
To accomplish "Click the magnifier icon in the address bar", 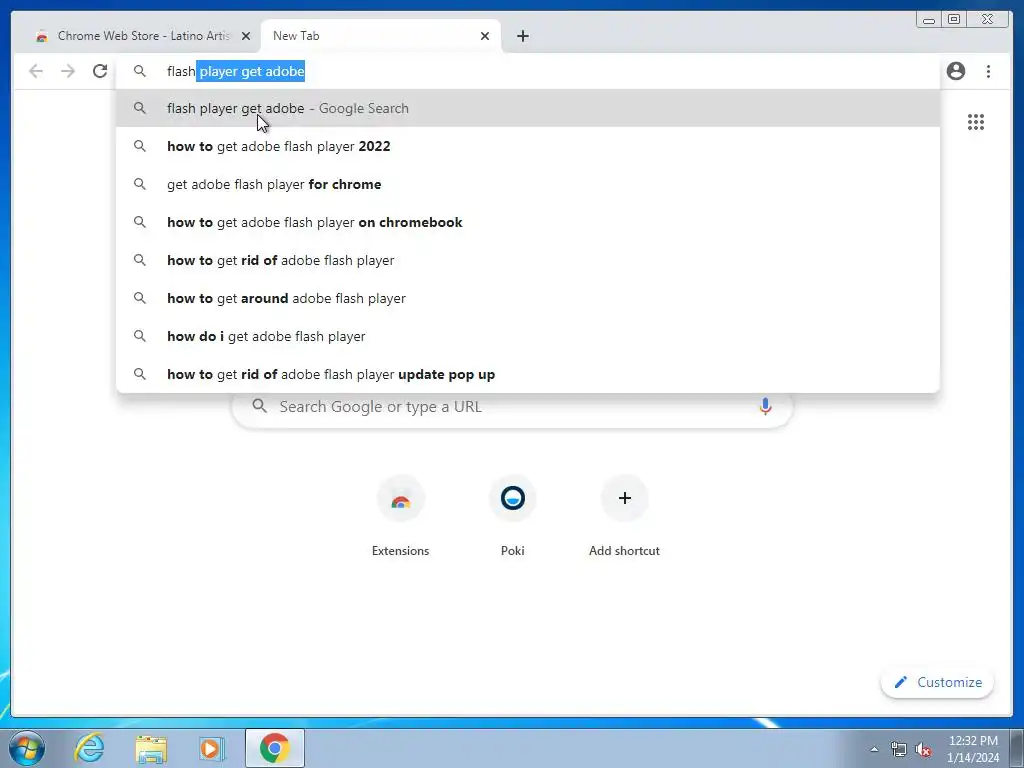I will [140, 71].
